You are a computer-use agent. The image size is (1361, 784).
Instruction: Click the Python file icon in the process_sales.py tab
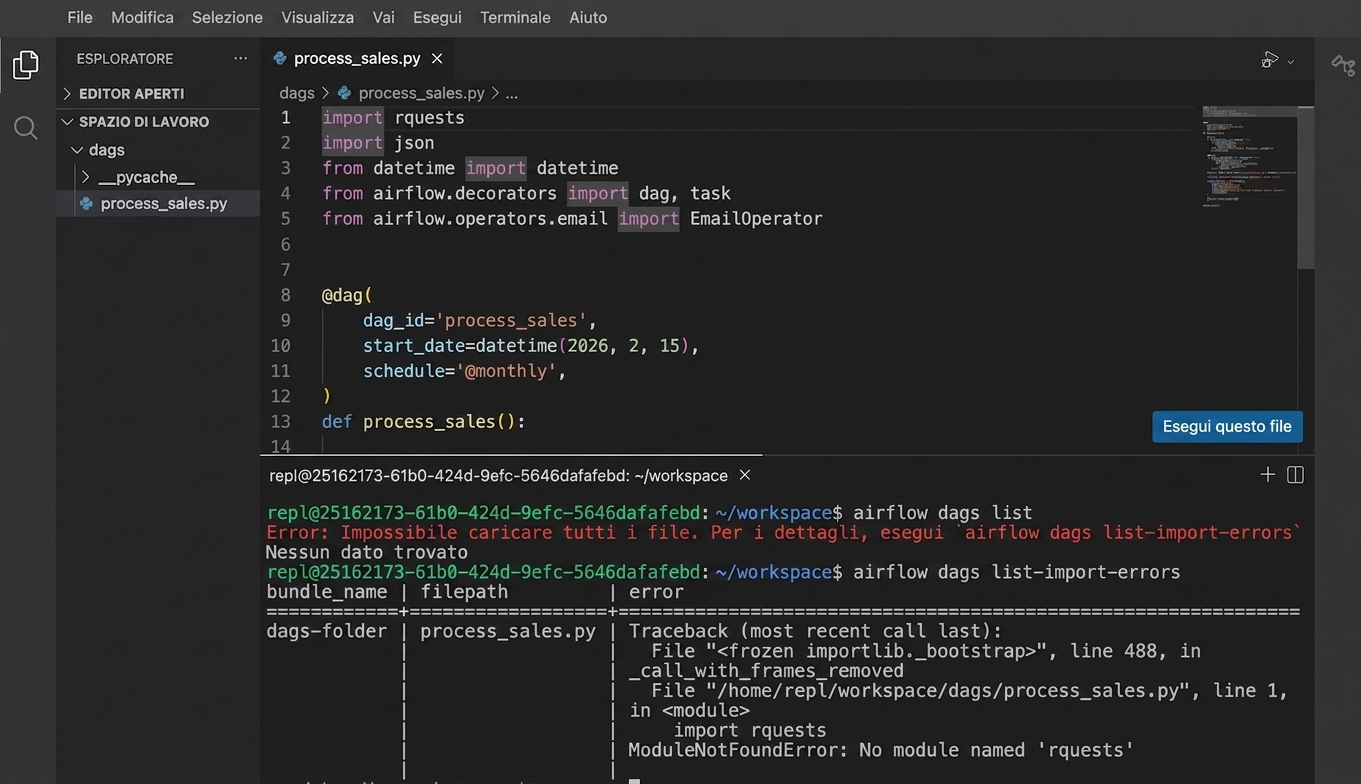click(x=280, y=59)
